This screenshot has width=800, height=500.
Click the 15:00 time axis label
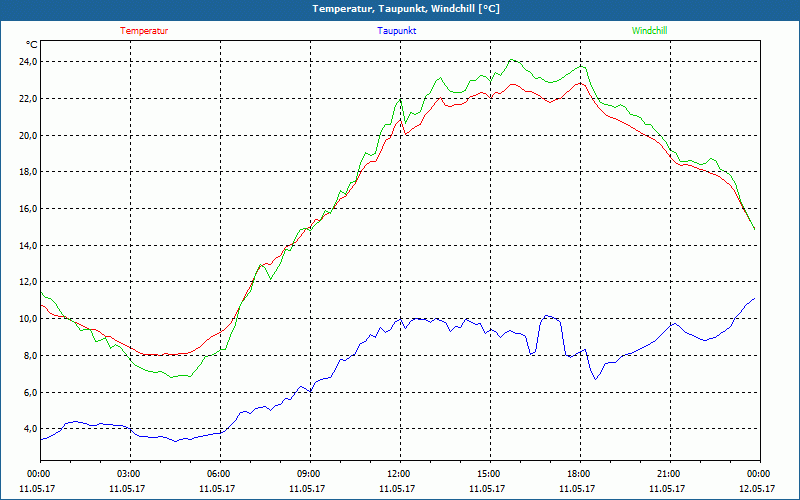pos(490,474)
